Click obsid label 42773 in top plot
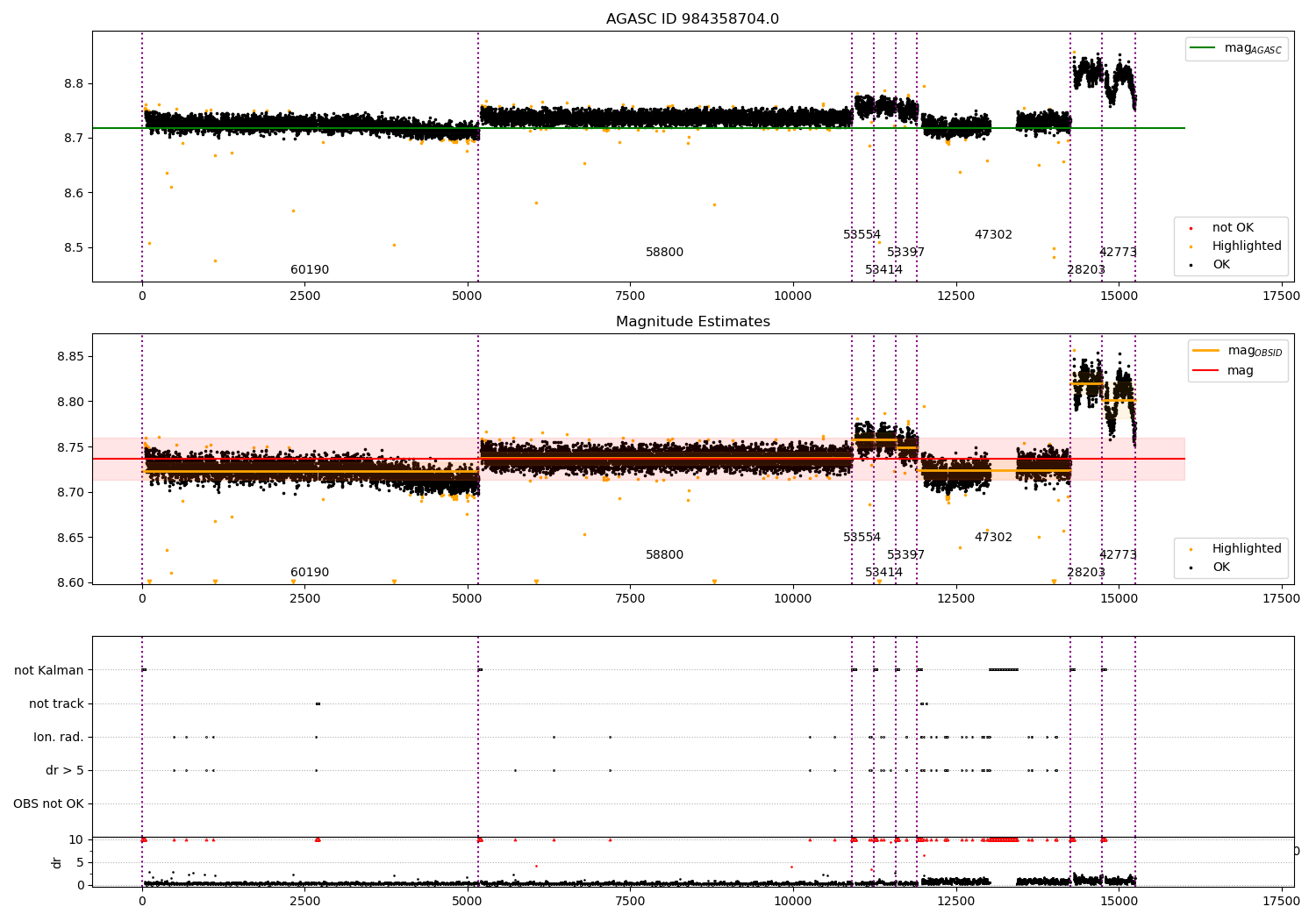 pyautogui.click(x=1118, y=252)
